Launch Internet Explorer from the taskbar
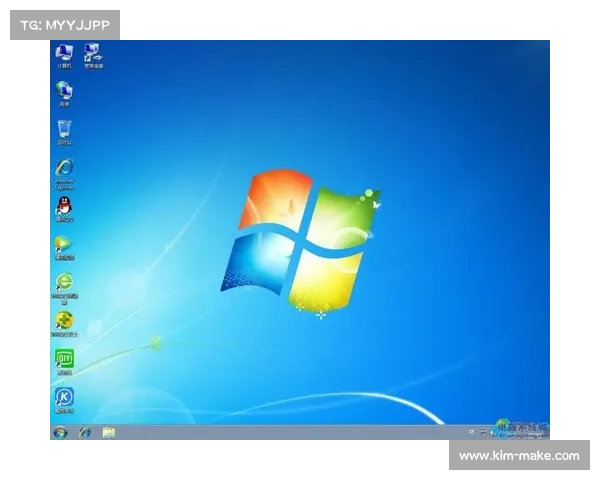The width and height of the screenshot is (600, 480). pos(85,433)
